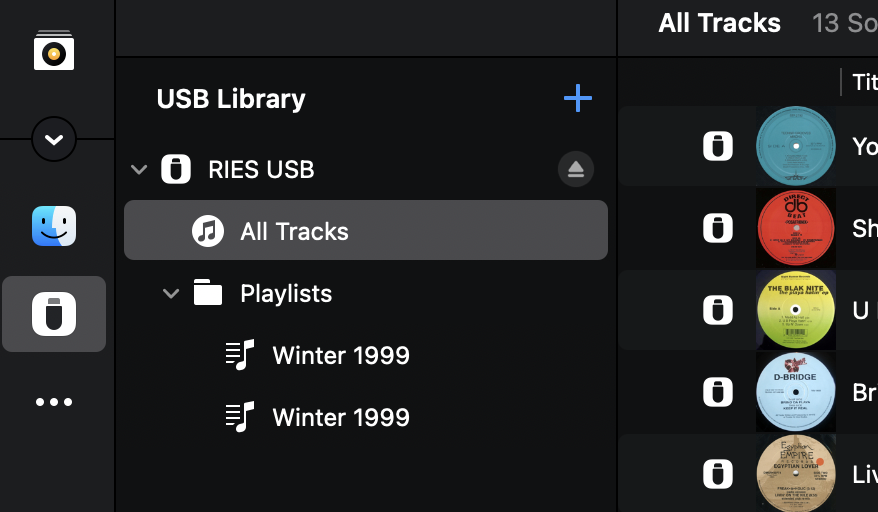Select All Tracks in the library
The height and width of the screenshot is (512, 878).
(294, 232)
